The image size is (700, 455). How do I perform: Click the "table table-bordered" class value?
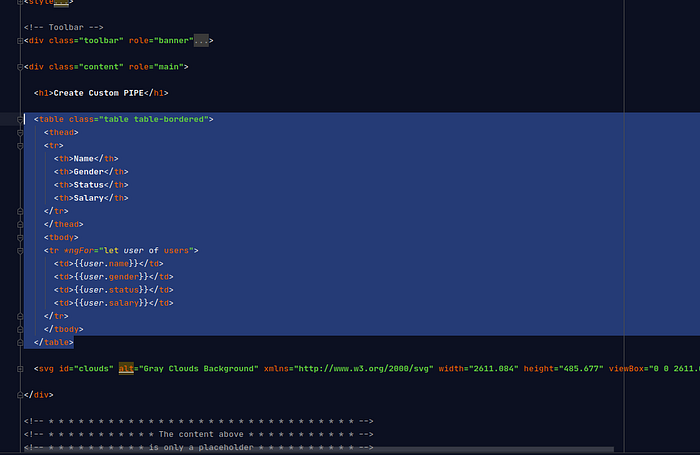154,119
